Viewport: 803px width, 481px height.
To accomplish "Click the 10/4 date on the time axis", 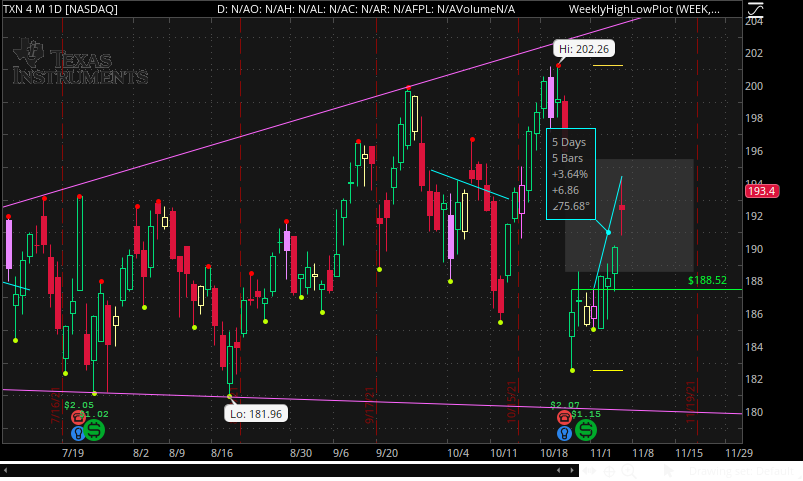I will pos(458,453).
